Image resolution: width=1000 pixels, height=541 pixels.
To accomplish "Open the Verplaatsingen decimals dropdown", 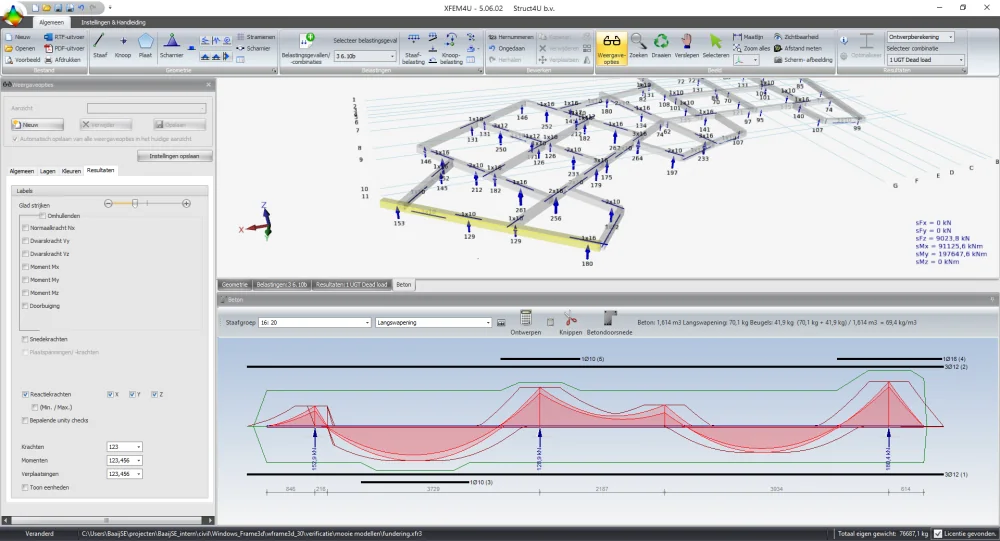I will point(124,474).
